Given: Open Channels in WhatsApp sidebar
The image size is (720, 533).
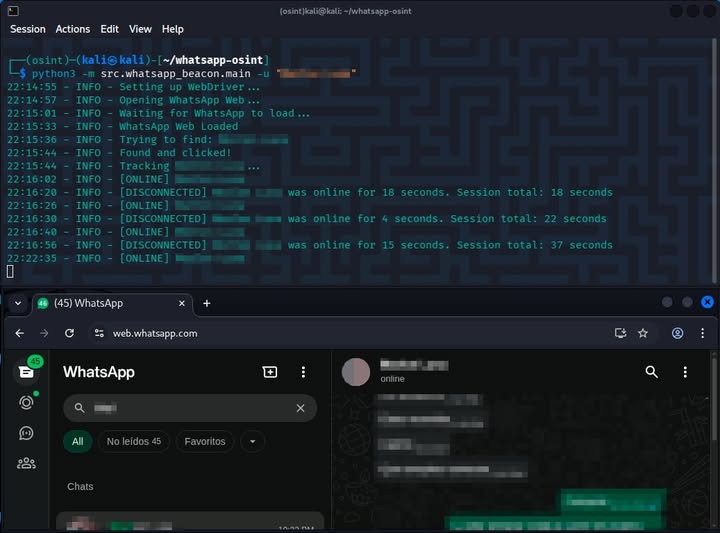Looking at the screenshot, I should [x=26, y=433].
